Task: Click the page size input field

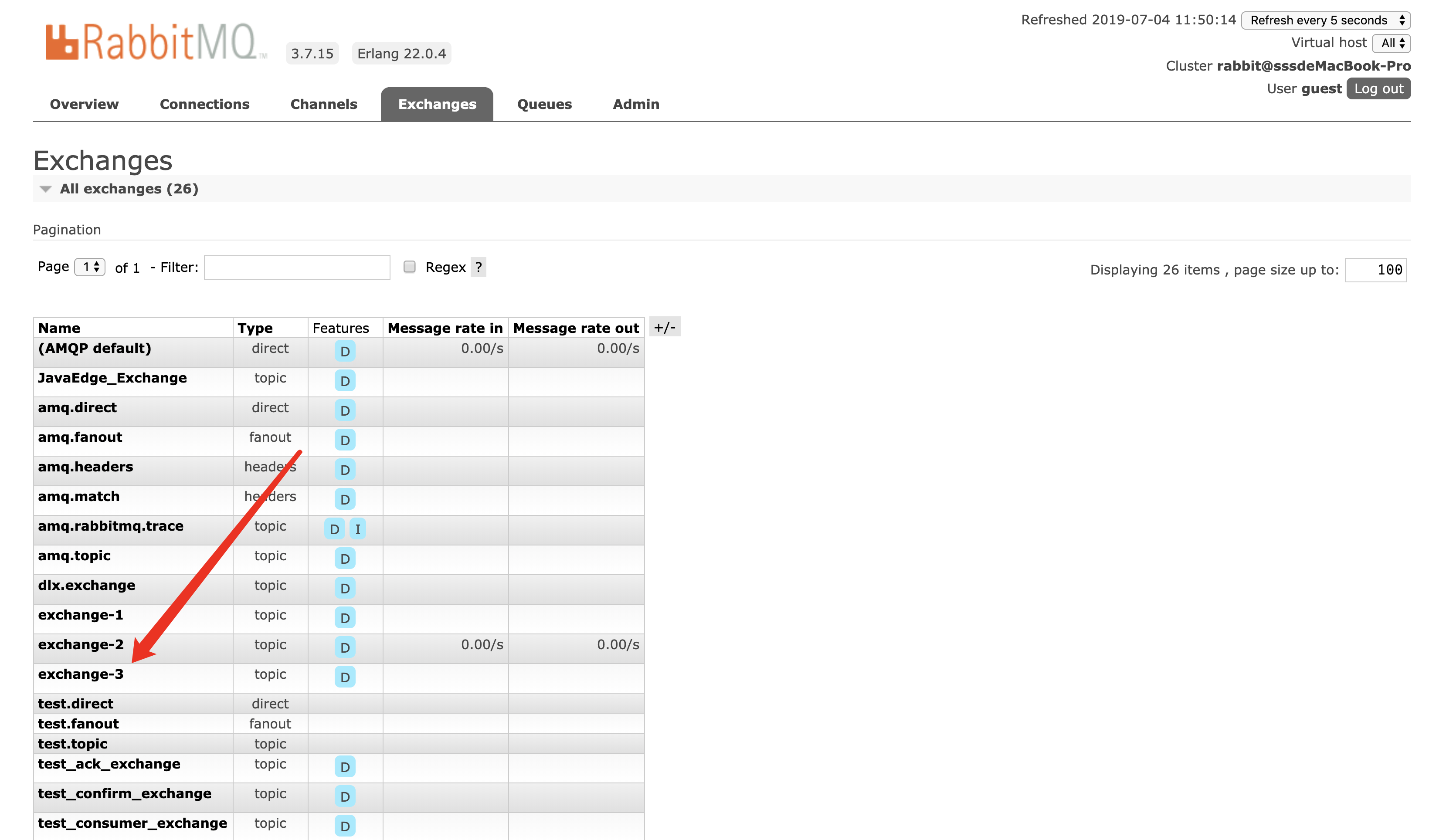Action: 1375,270
